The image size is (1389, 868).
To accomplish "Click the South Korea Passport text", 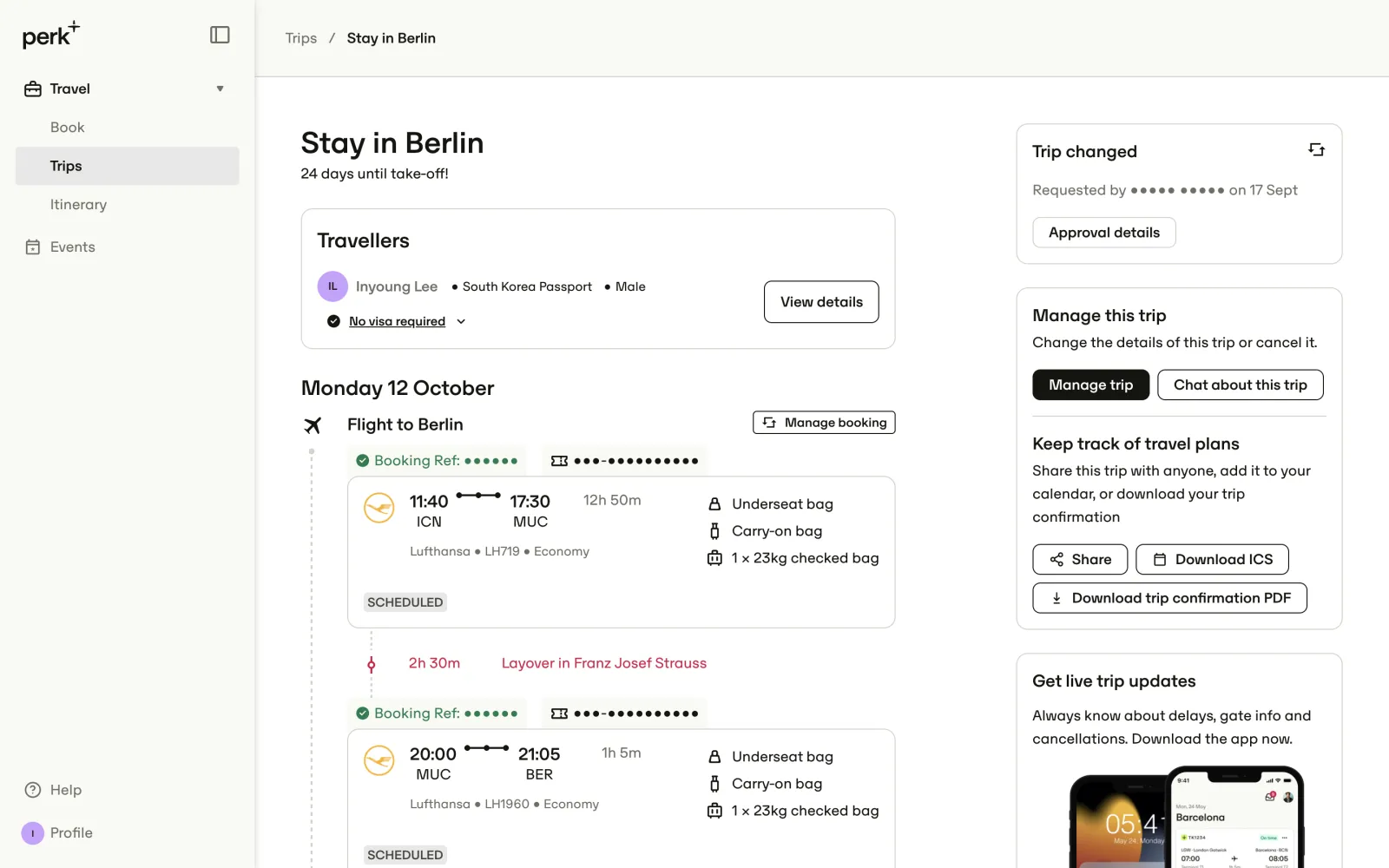I will tap(527, 286).
